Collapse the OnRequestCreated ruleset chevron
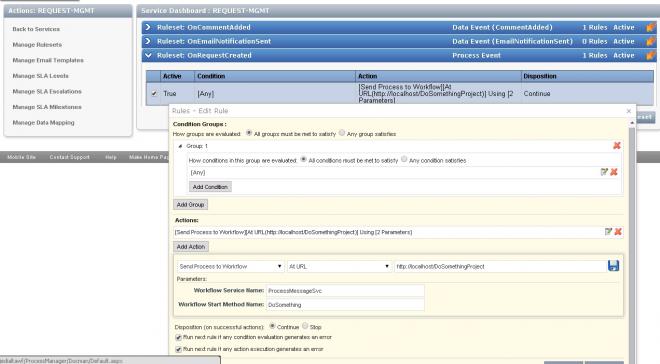The height and width of the screenshot is (364, 660). pyautogui.click(x=148, y=55)
